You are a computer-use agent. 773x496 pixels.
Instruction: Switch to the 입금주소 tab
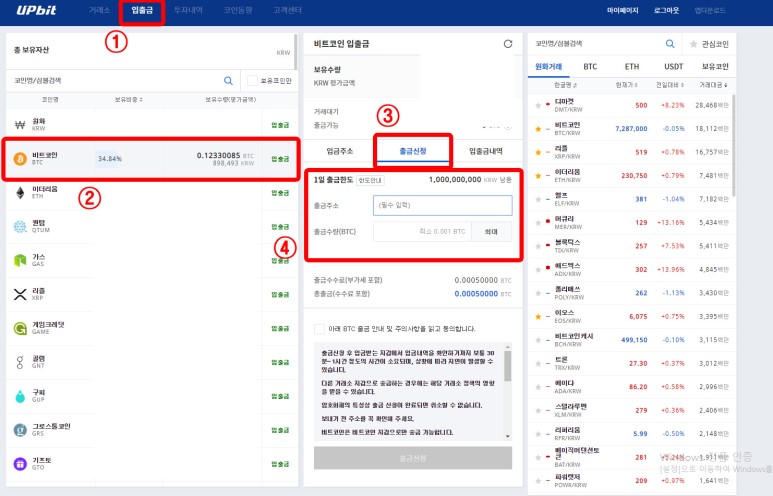click(x=340, y=151)
